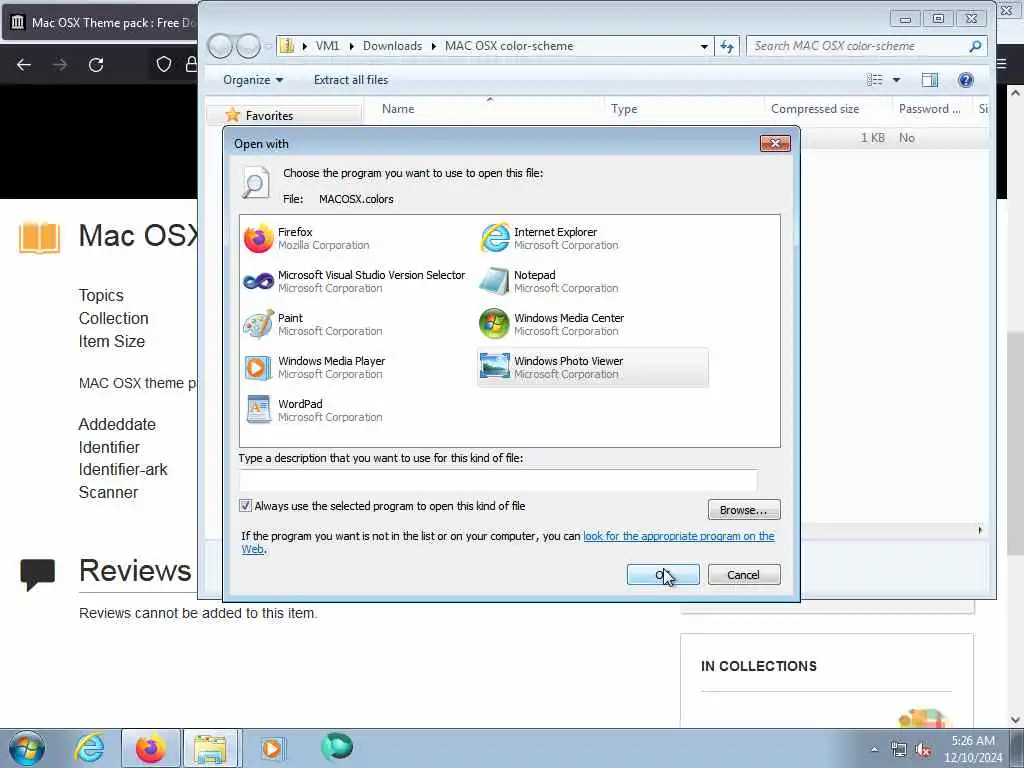Open Explorer Help icon
1024x768 pixels.
click(x=965, y=80)
